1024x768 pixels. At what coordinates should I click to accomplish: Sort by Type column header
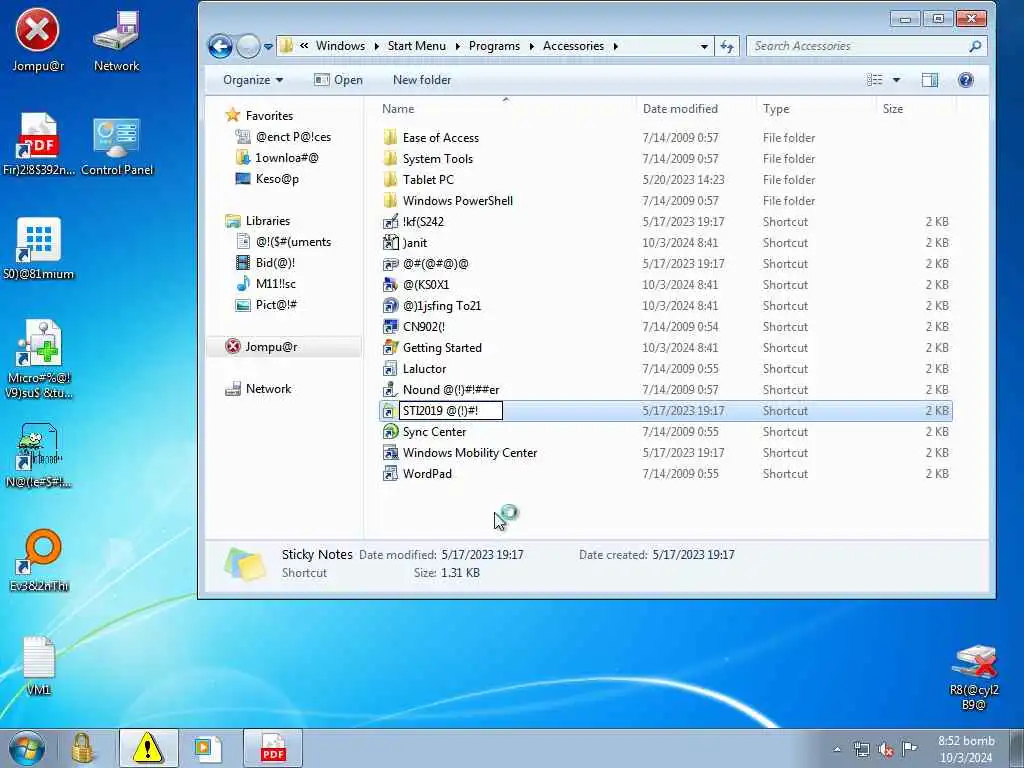(776, 109)
